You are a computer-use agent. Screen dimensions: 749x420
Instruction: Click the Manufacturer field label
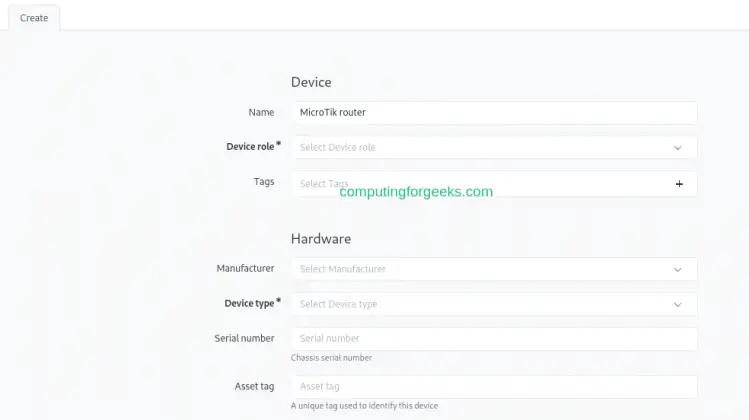245,269
